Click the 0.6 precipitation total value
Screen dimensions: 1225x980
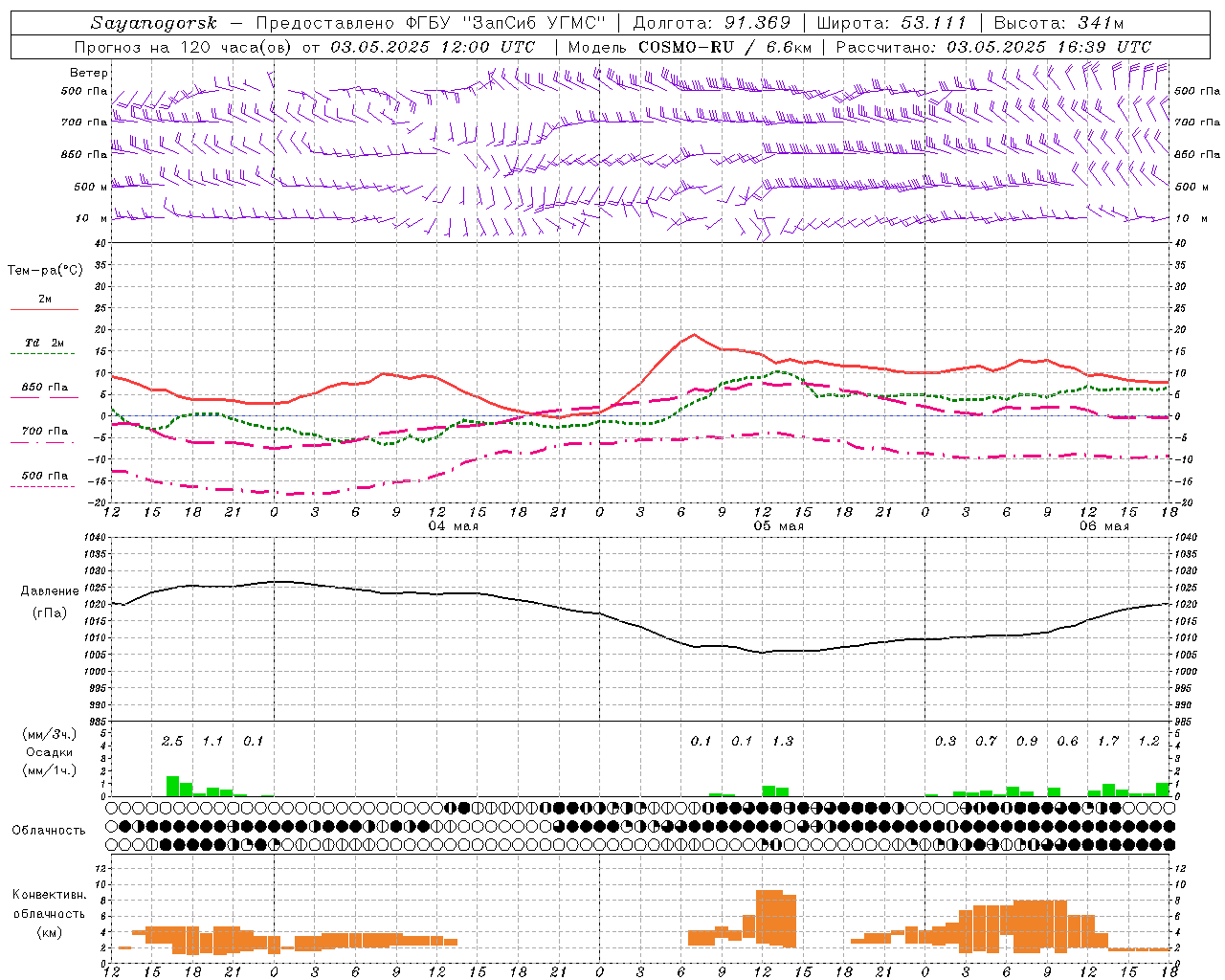(1067, 741)
